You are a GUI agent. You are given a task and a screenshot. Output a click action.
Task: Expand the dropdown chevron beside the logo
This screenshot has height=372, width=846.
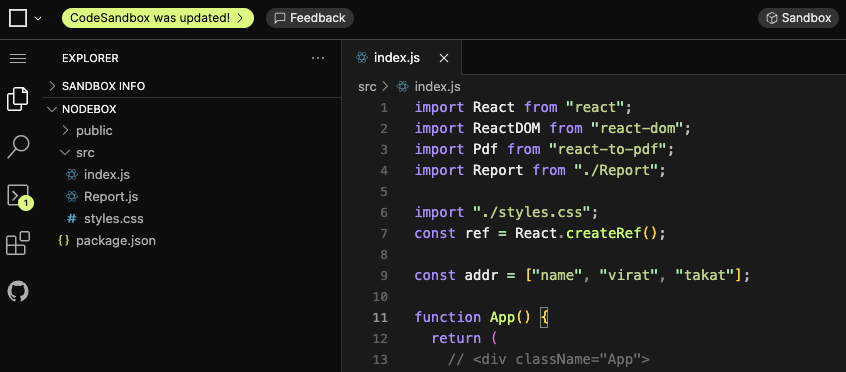pos(38,18)
